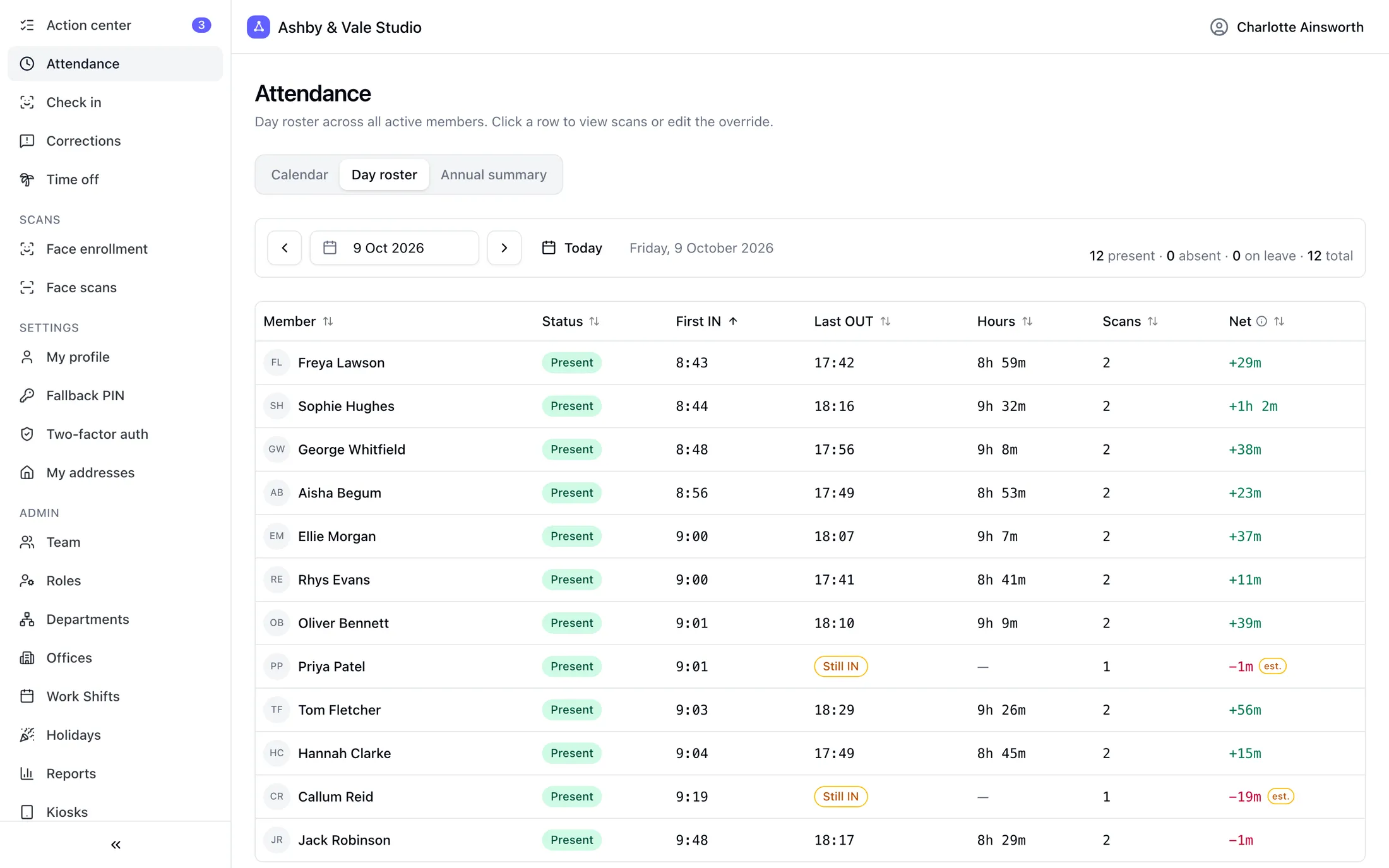Screen dimensions: 1389x868
Task: Click the est. tag on Priya Patel's row
Action: (1272, 666)
